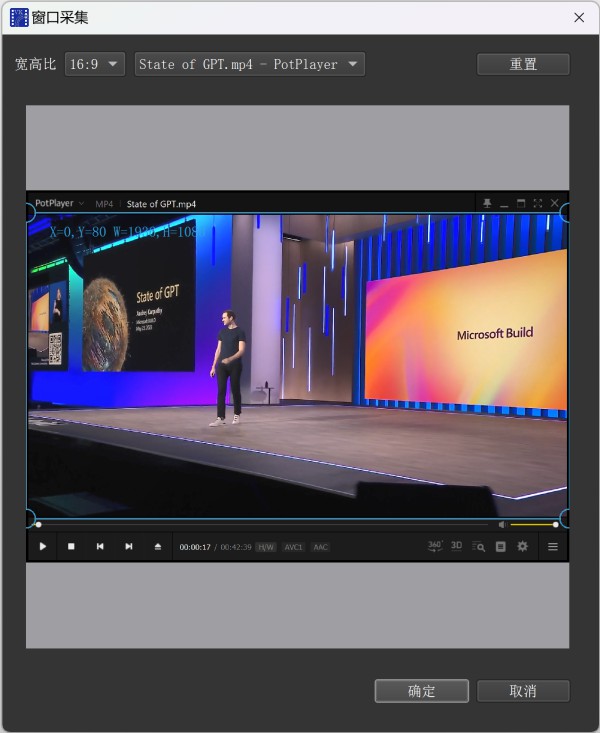Screen dimensions: 600x733
Task: Click the PotPlayer fullscreen icon
Action: tap(538, 203)
